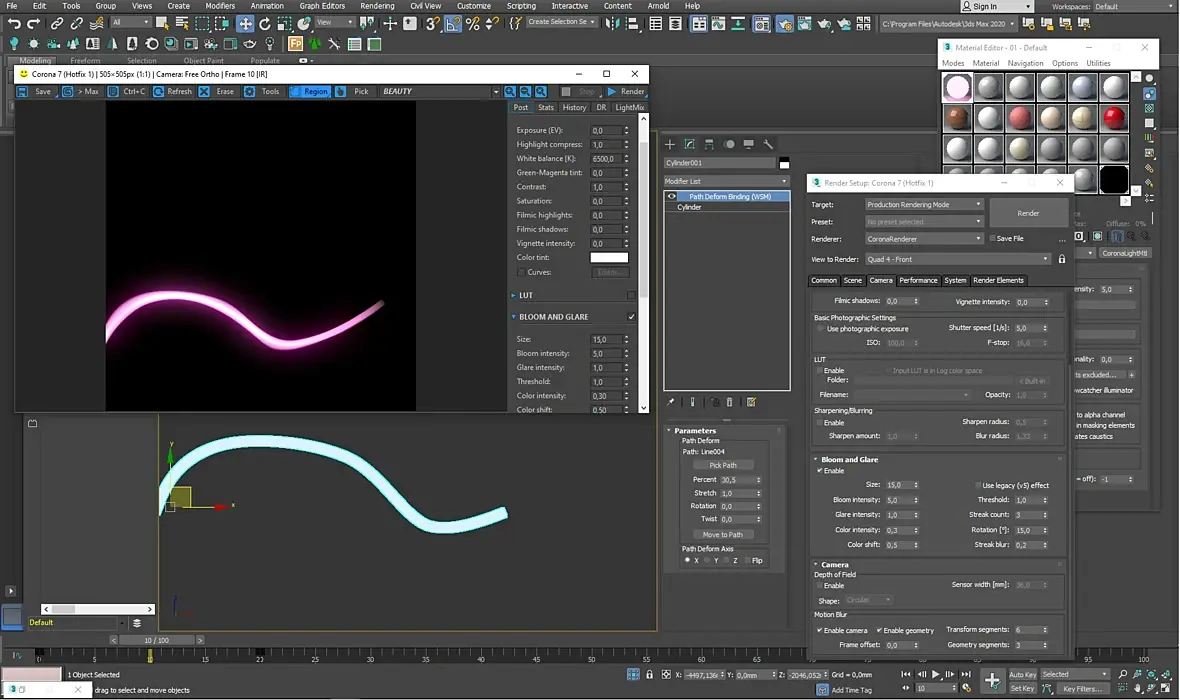Select the Move transform tool
Screen dimensions: 1180x700
tap(245, 23)
